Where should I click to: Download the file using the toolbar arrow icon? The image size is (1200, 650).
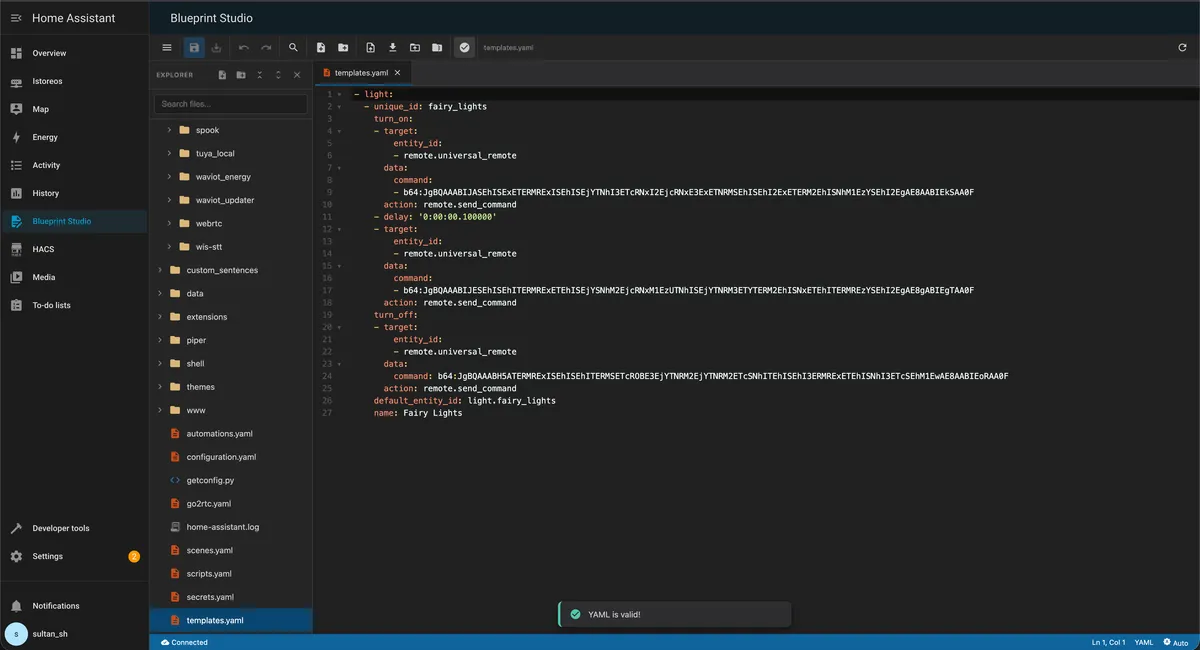click(x=392, y=47)
